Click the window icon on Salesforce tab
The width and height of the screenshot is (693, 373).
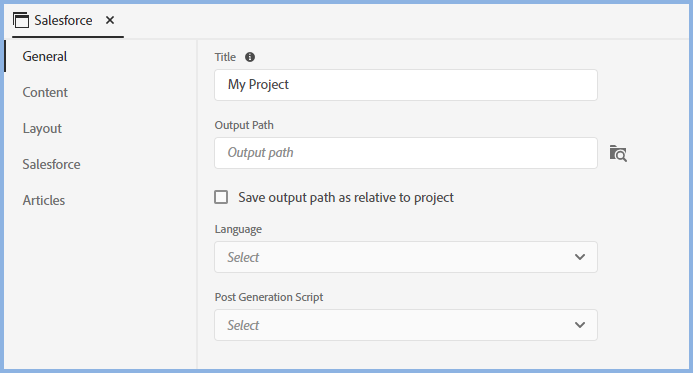point(21,20)
